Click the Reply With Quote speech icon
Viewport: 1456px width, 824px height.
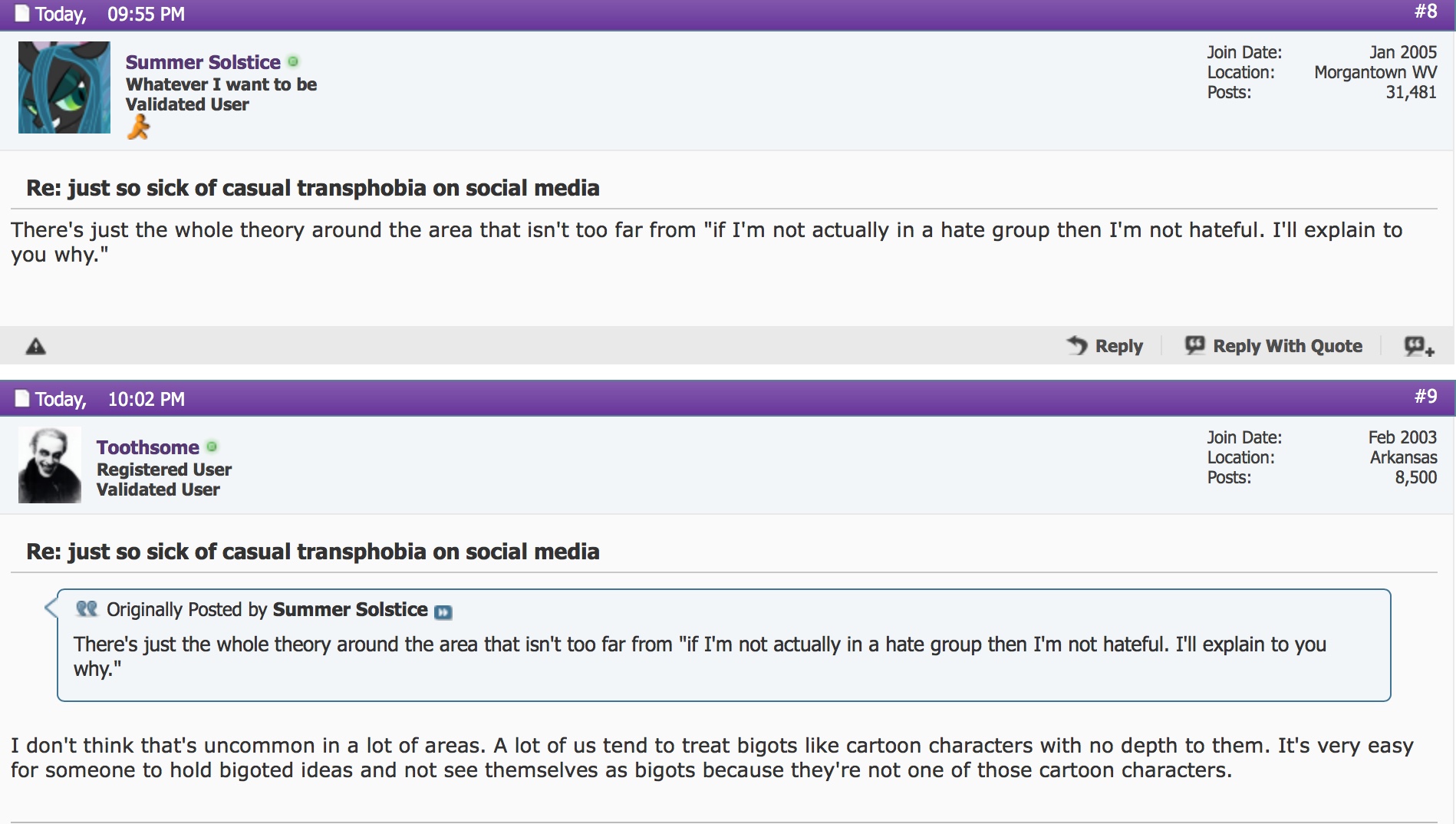click(1194, 346)
